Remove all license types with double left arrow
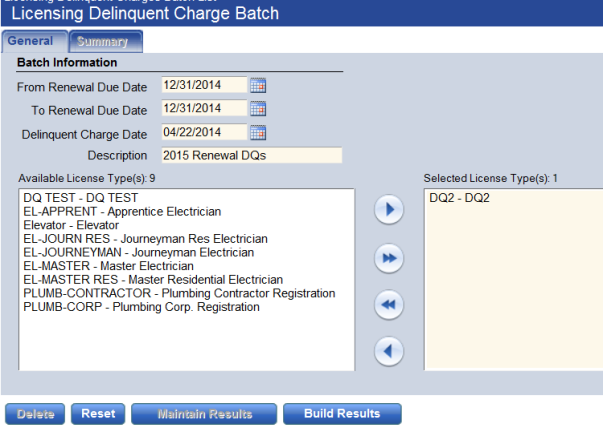This screenshot has height=440, width=603. tap(388, 304)
